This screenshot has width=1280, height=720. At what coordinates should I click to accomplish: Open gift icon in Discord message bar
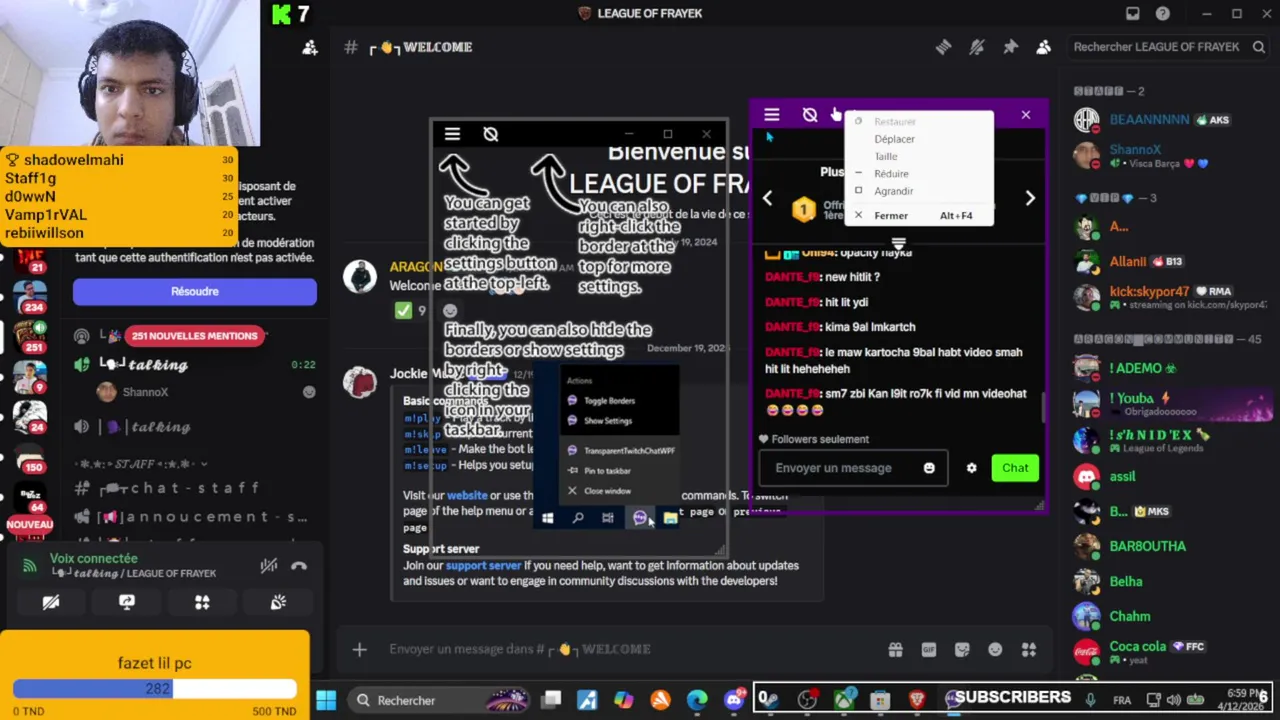click(895, 649)
